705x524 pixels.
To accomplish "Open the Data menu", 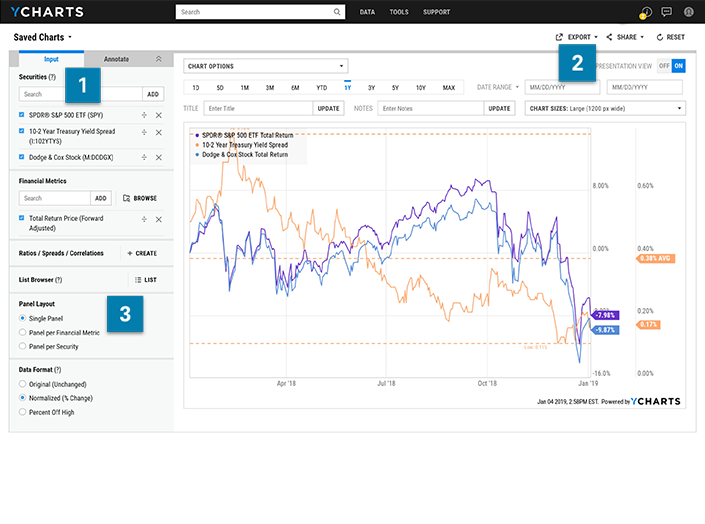I will [x=367, y=12].
